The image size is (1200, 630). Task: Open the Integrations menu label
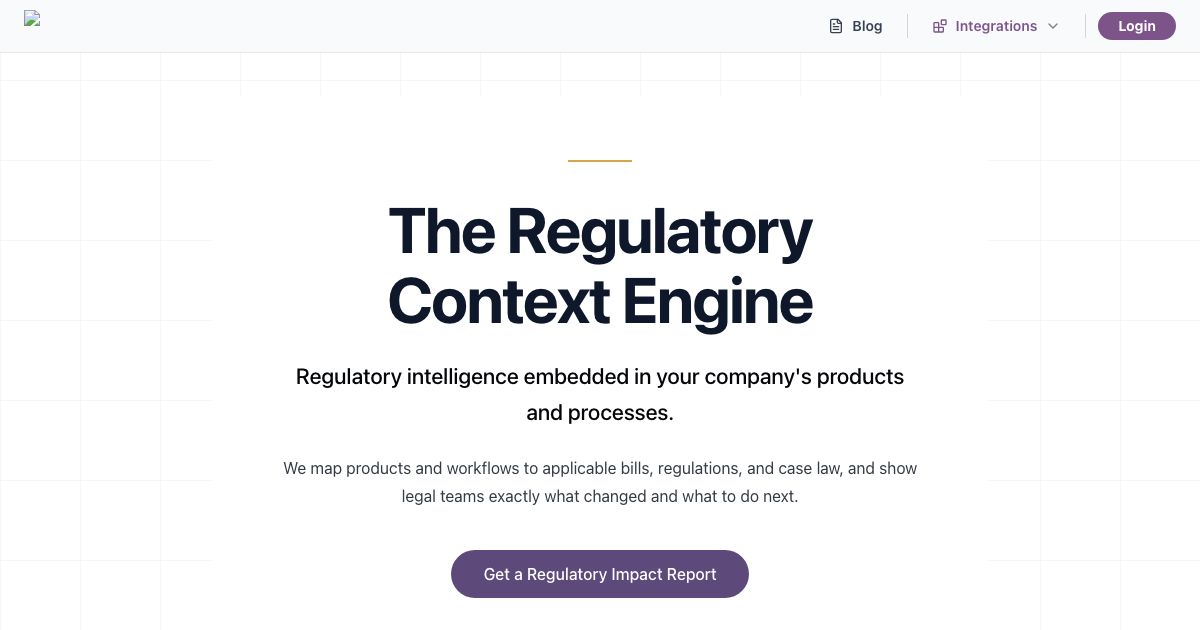coord(996,26)
